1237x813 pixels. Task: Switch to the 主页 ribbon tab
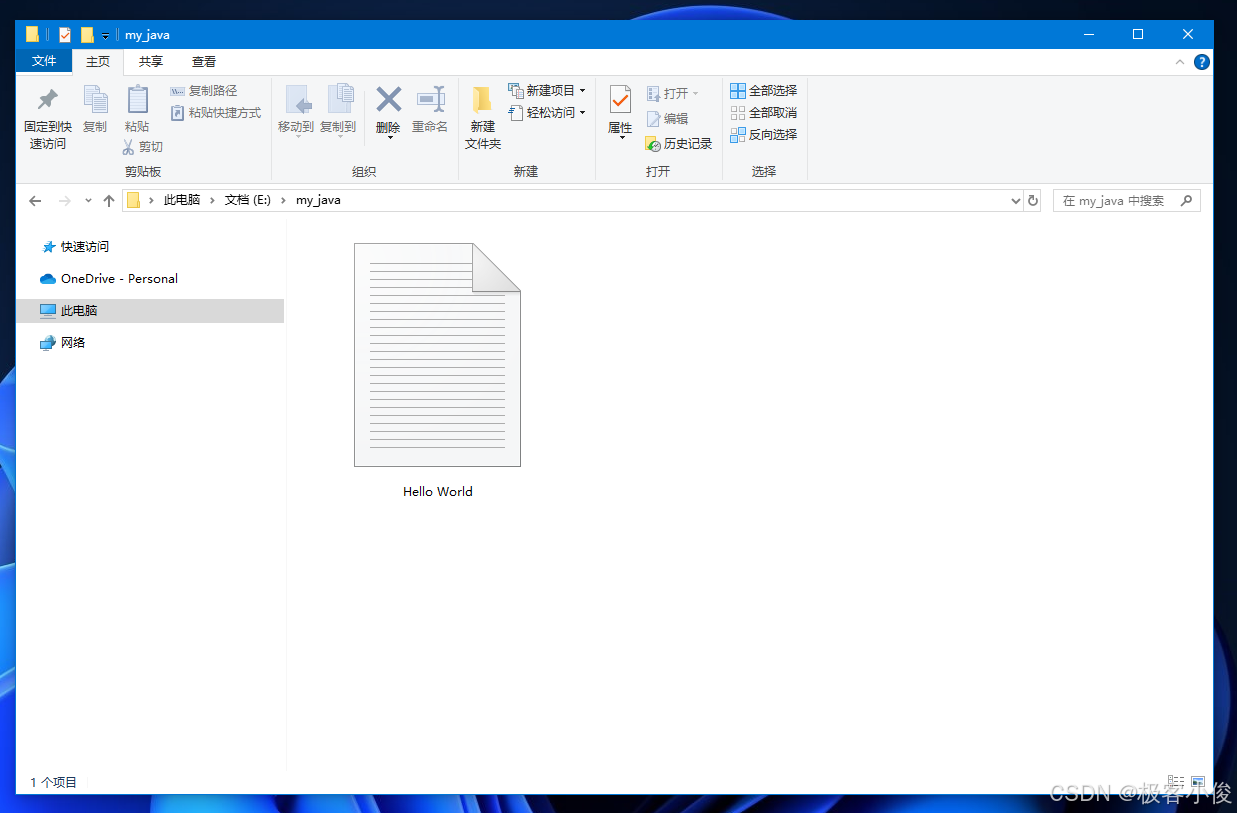click(x=98, y=61)
